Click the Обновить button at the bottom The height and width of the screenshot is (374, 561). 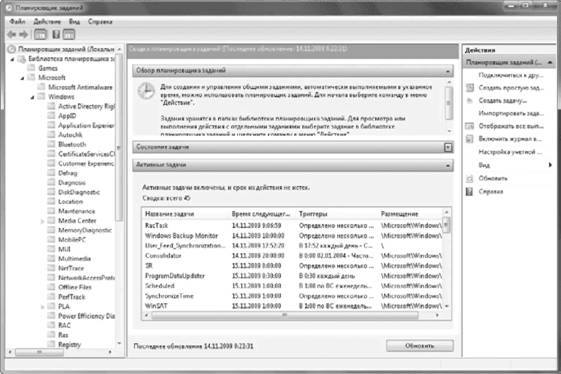[x=420, y=346]
